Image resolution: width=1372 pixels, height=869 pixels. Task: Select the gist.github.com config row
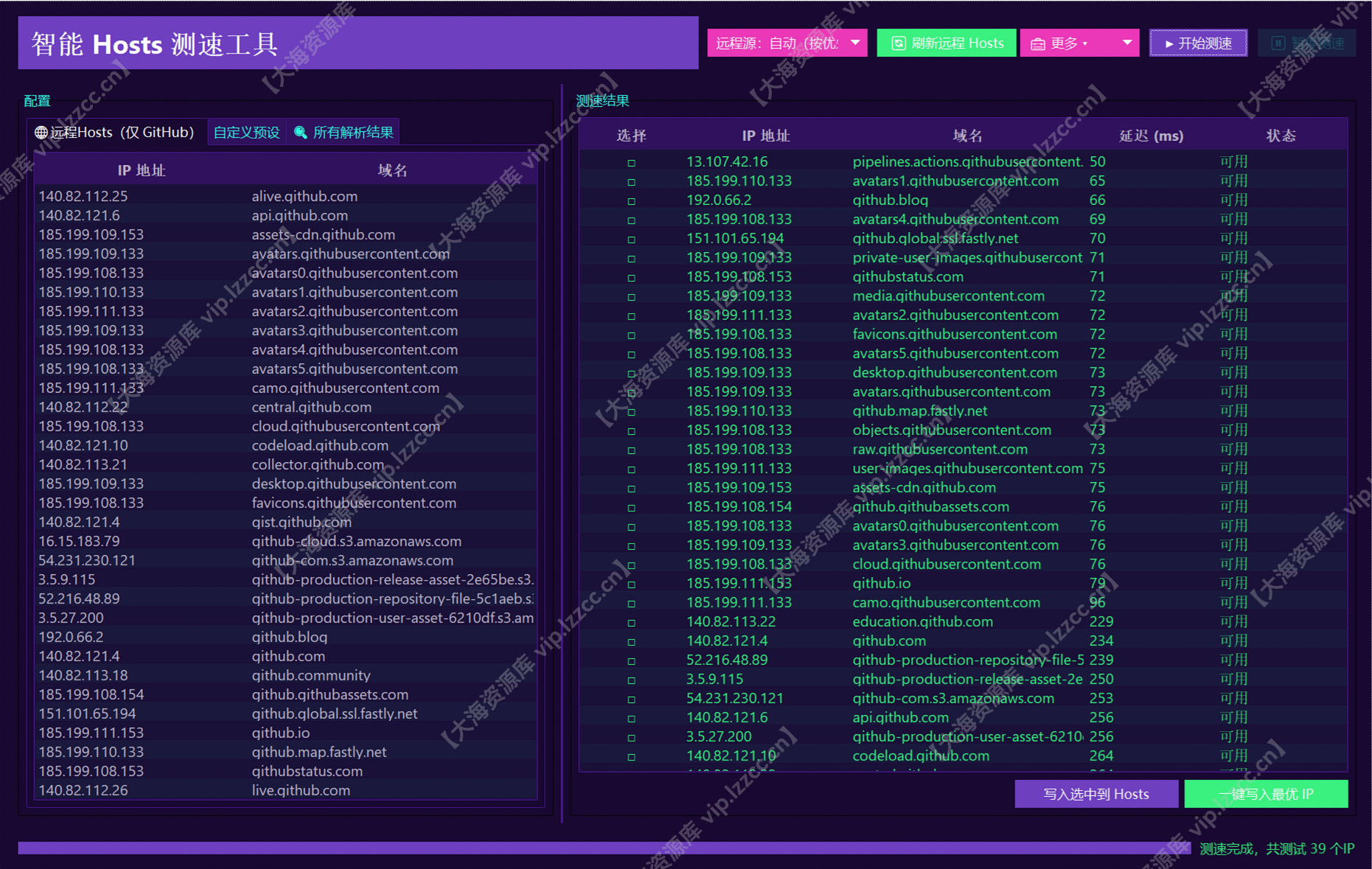coord(286,522)
